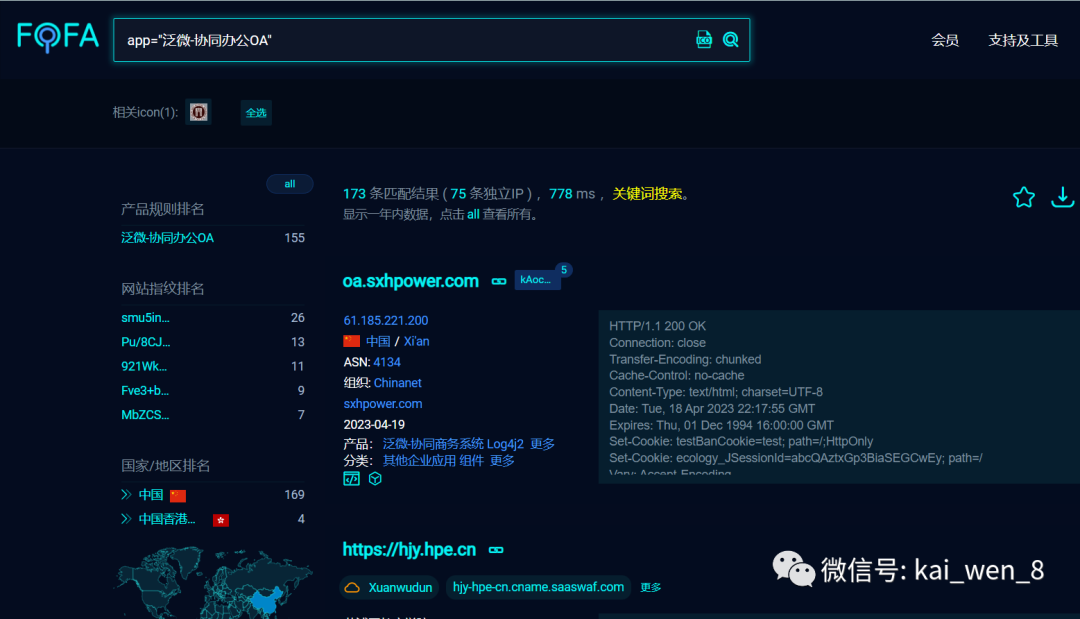The image size is (1080, 619).
Task: Open the oa.sxhpower.com result
Action: point(411,281)
